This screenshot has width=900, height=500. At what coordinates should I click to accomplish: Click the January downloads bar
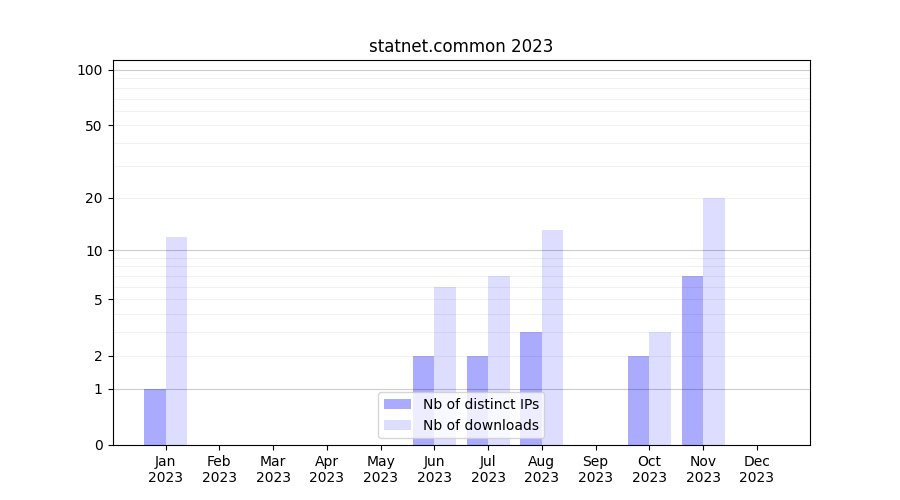176,340
